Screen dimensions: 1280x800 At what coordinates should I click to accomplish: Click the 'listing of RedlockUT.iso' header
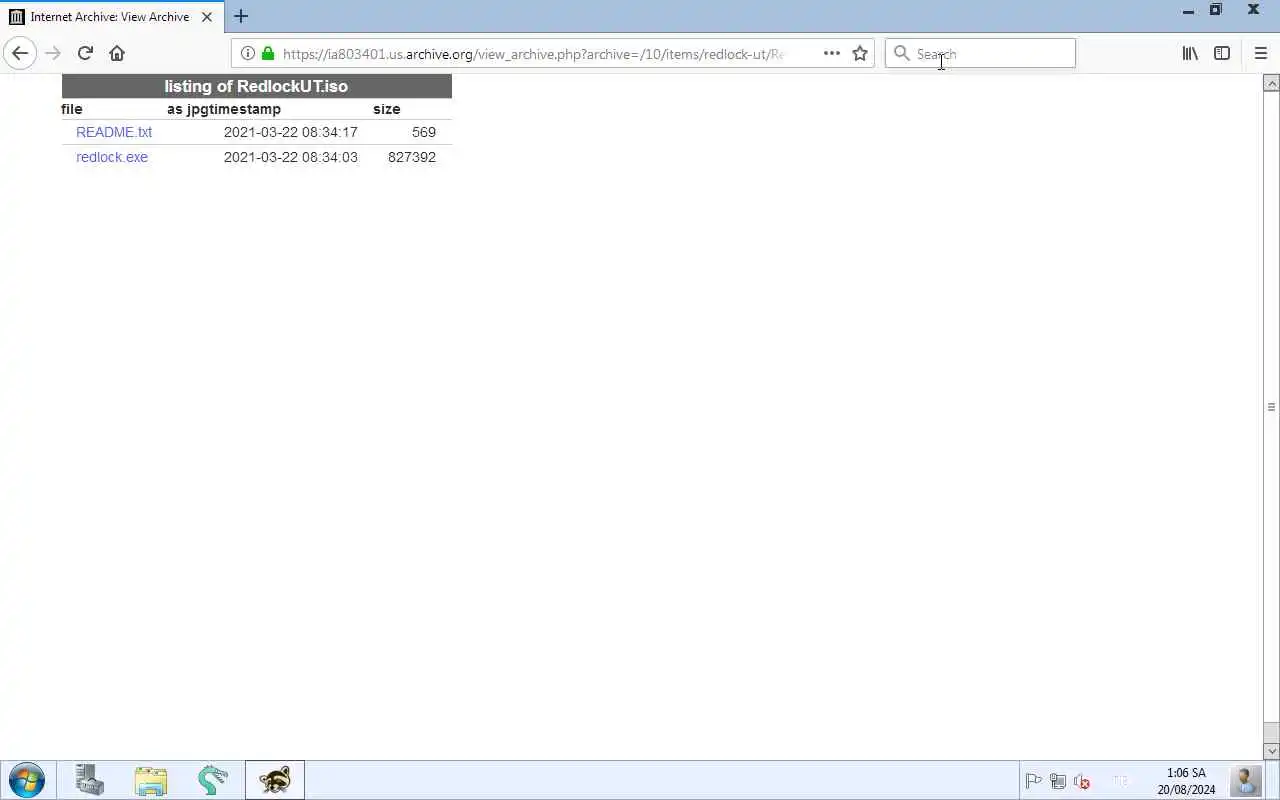coord(256,86)
